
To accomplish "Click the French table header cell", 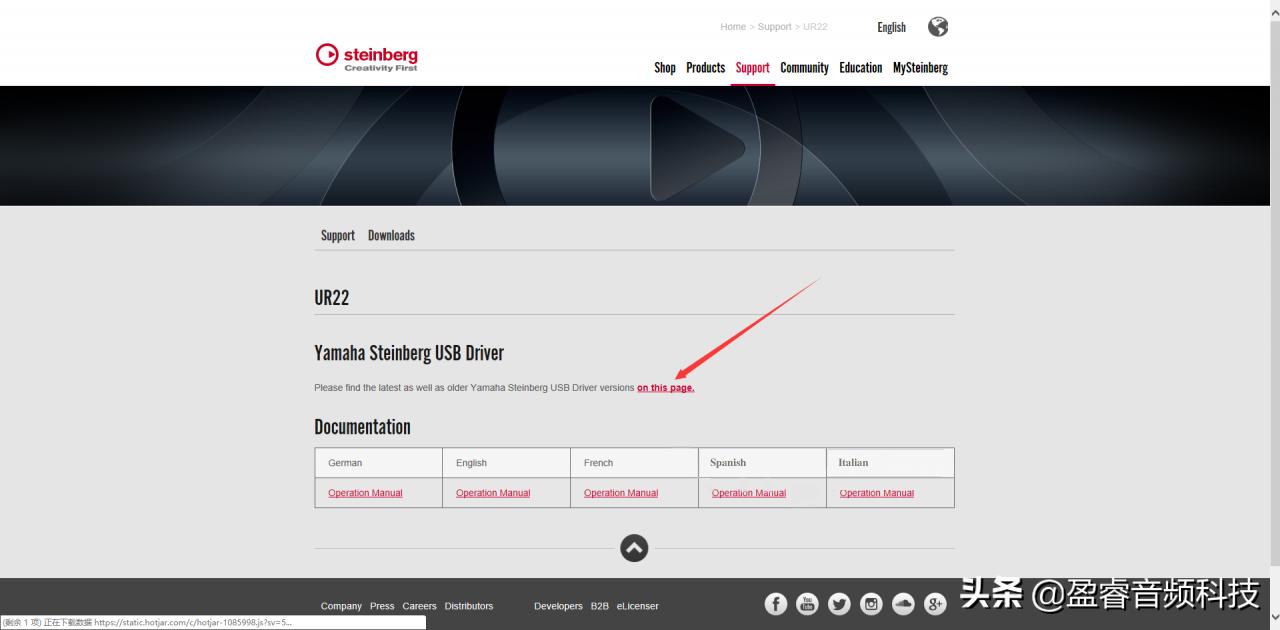I will (634, 463).
